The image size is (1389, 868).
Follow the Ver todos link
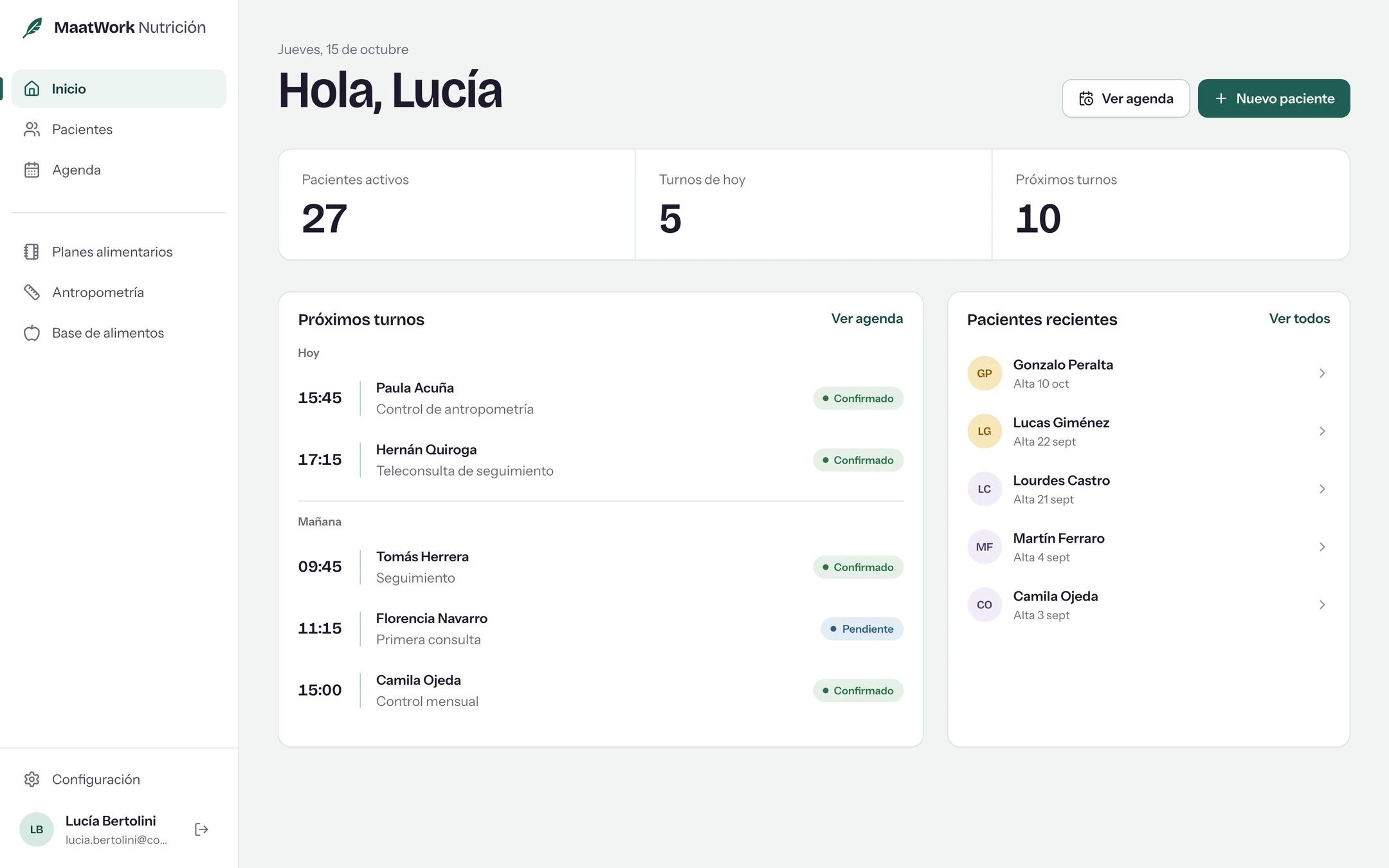(x=1300, y=318)
